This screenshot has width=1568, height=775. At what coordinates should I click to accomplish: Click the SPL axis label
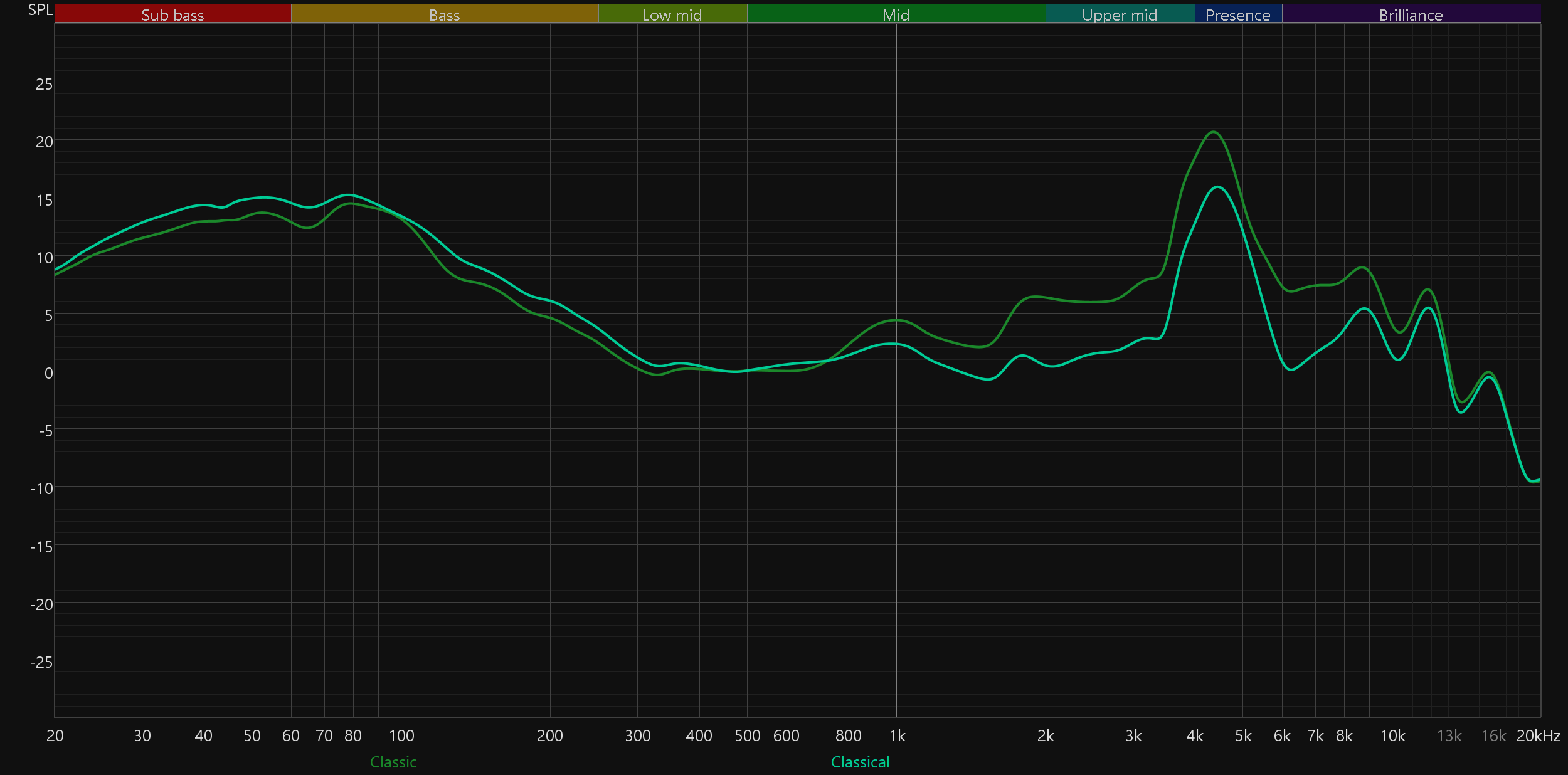pos(40,9)
